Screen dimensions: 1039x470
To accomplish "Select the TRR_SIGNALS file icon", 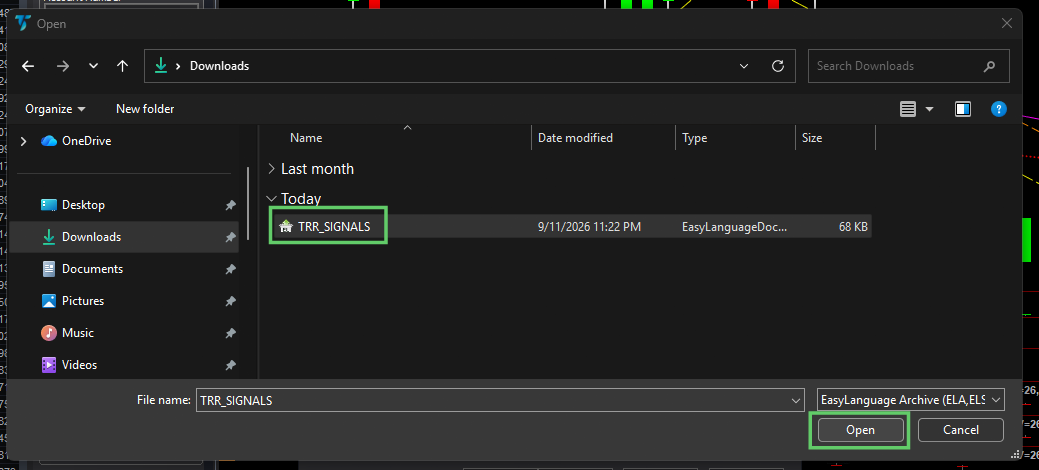I will [x=286, y=227].
